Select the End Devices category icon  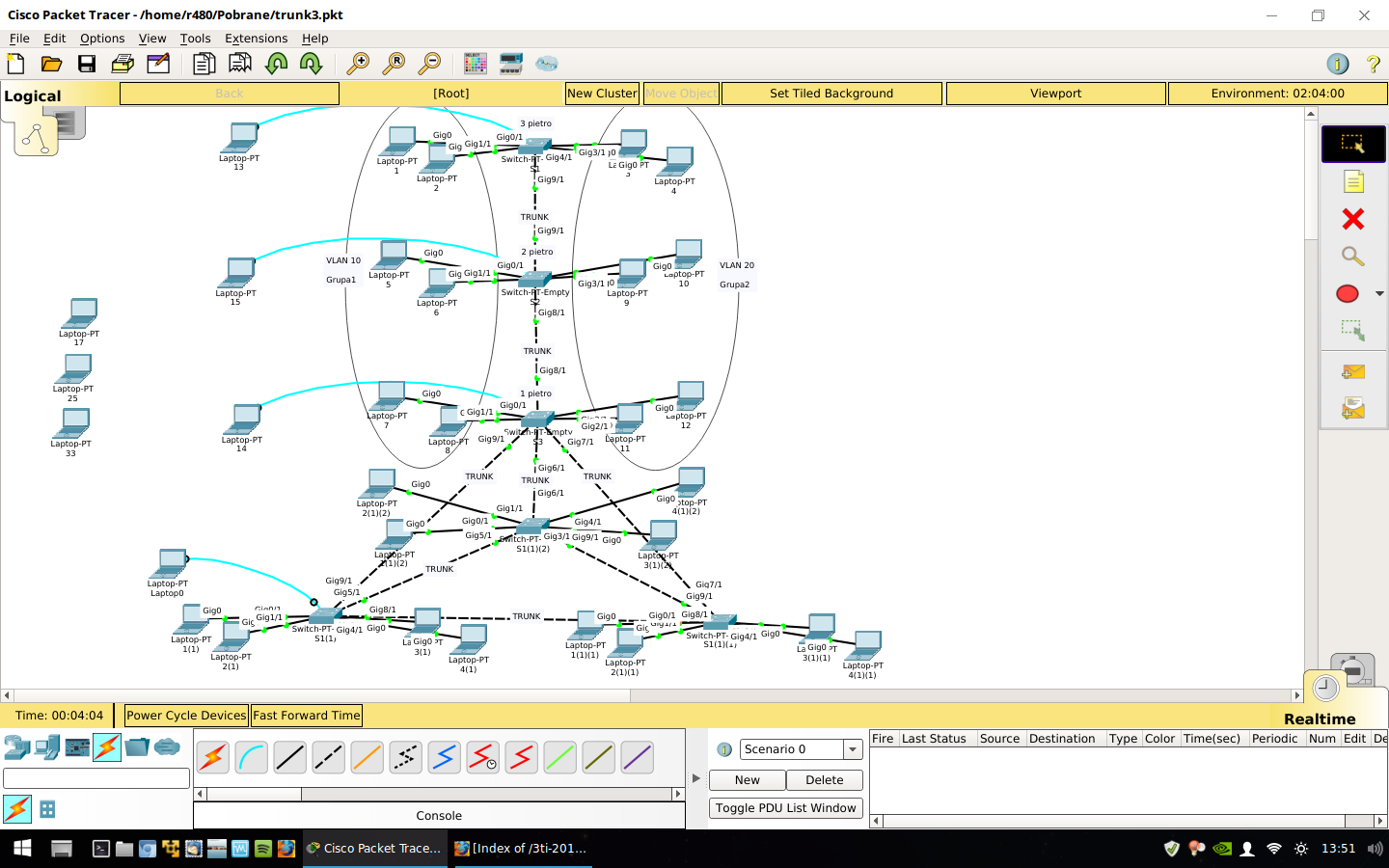pyautogui.click(x=47, y=747)
